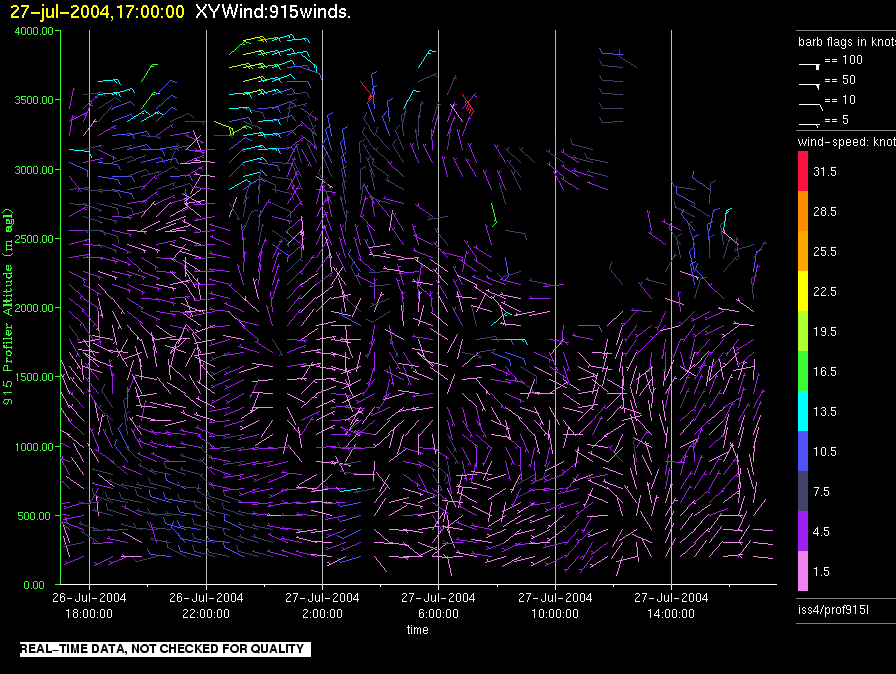The image size is (896, 674).
Task: Click the 3500.00 altitude axis value
Action: coord(34,101)
